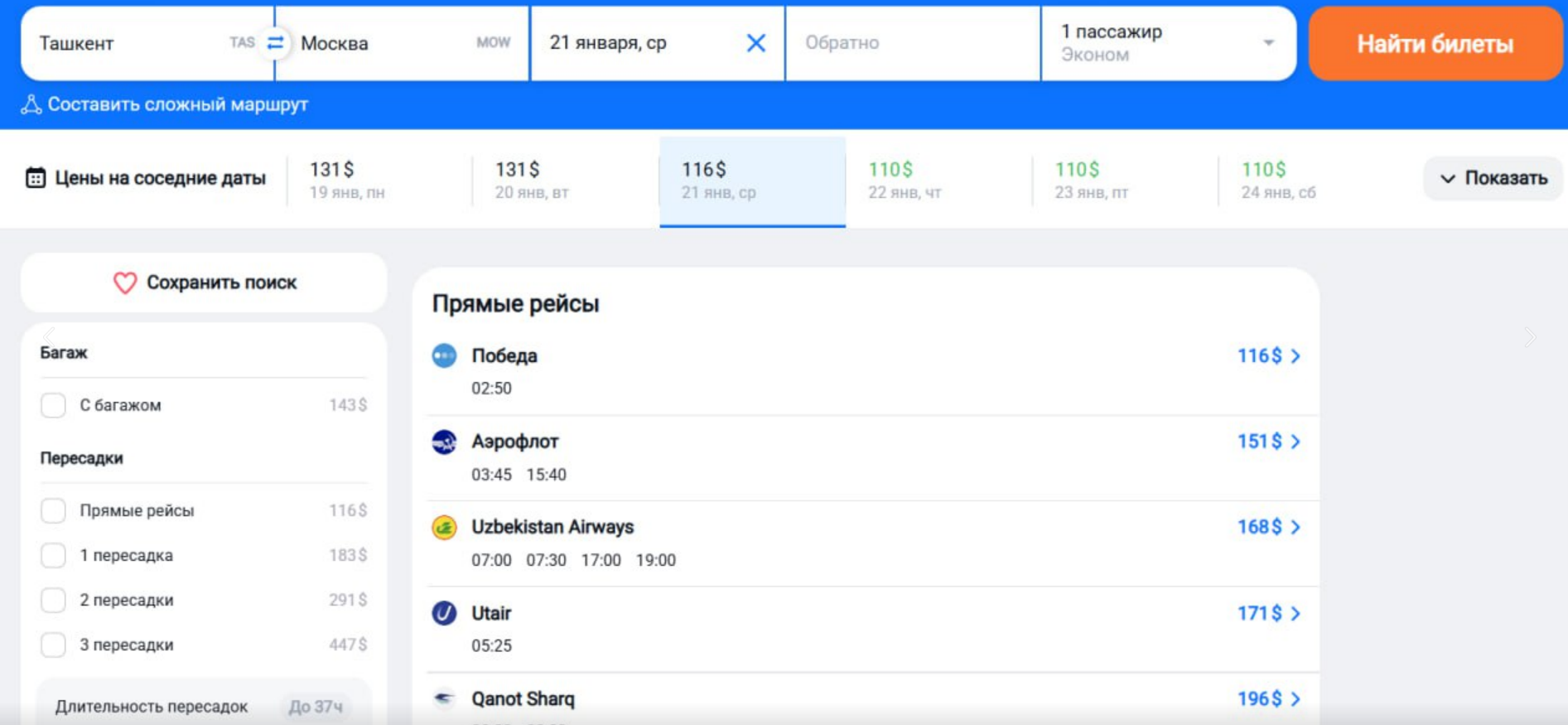Expand price calendar with Показать
The width and height of the screenshot is (1568, 725).
(x=1493, y=178)
